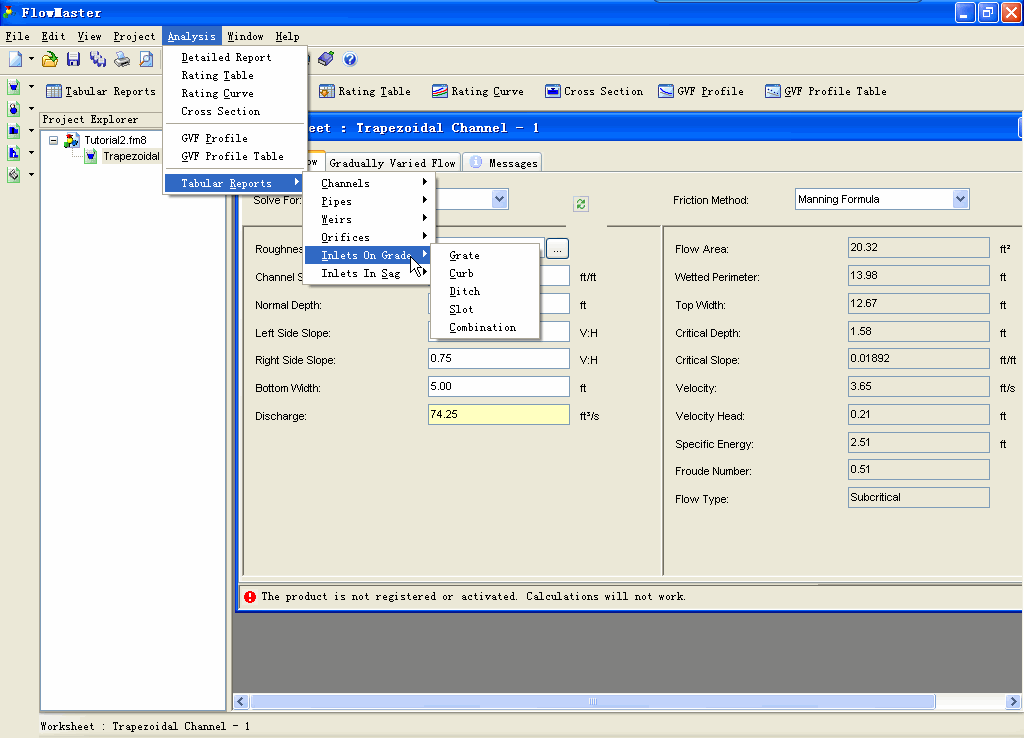Click the new pipe worksheet icon
The image size is (1024, 738).
(x=14, y=108)
